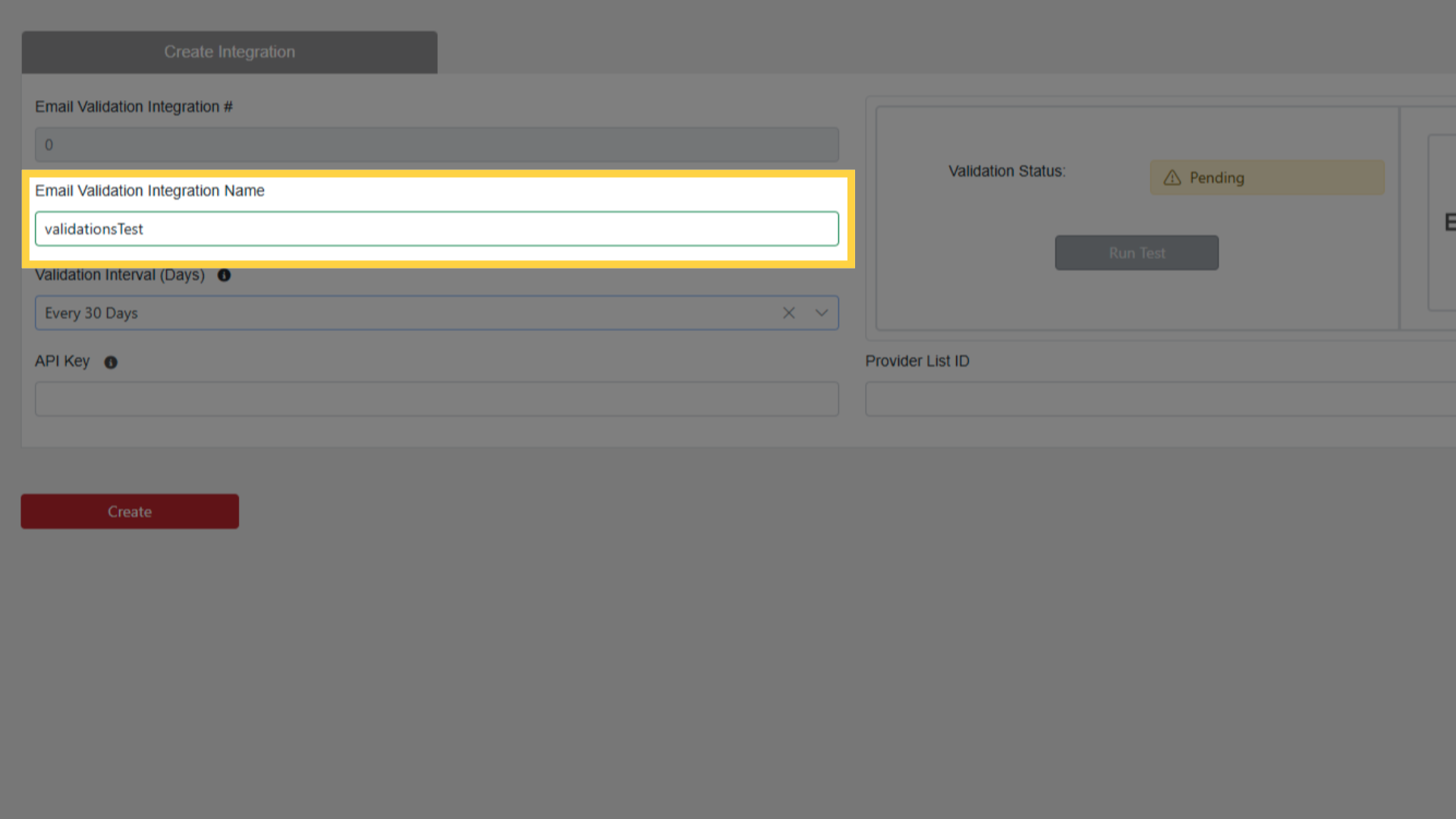Screen dimensions: 1456x819
Task: Click the red Create button
Action: pos(130,512)
